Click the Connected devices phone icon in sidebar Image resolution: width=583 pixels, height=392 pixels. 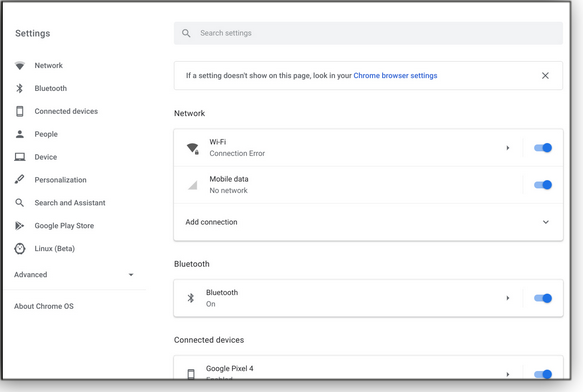tap(20, 111)
